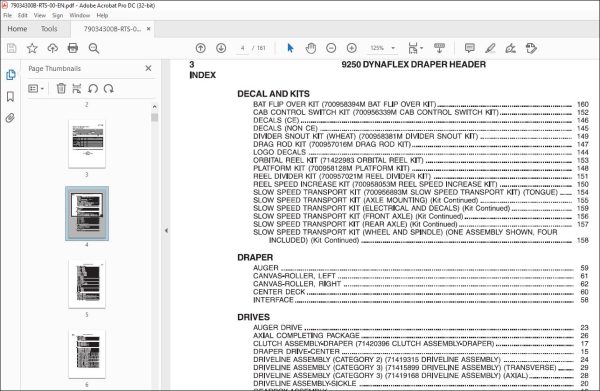
Task: Go to next page arrow
Action: tap(221, 48)
